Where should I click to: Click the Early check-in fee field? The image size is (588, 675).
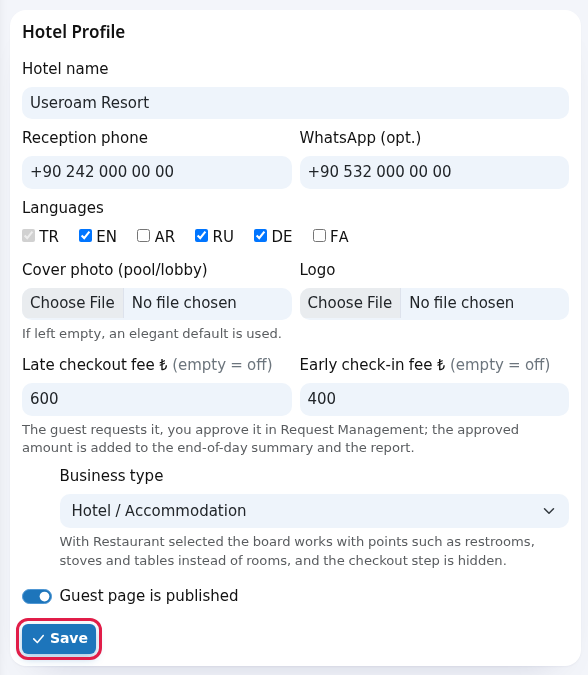tap(434, 399)
